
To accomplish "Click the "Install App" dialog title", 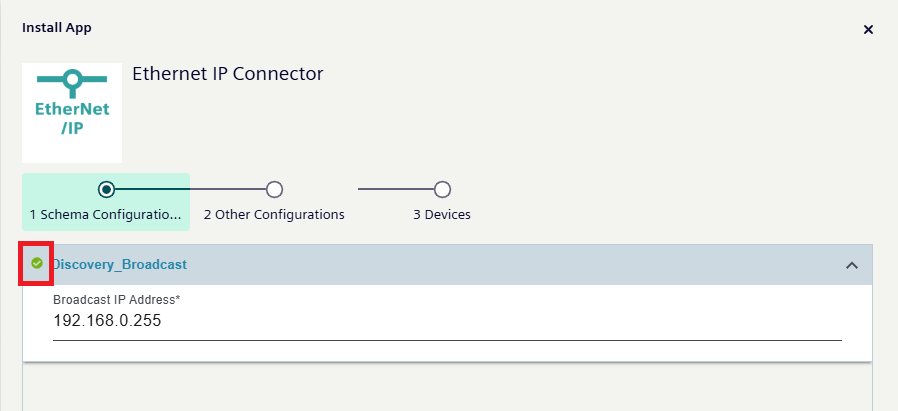I will pos(57,28).
